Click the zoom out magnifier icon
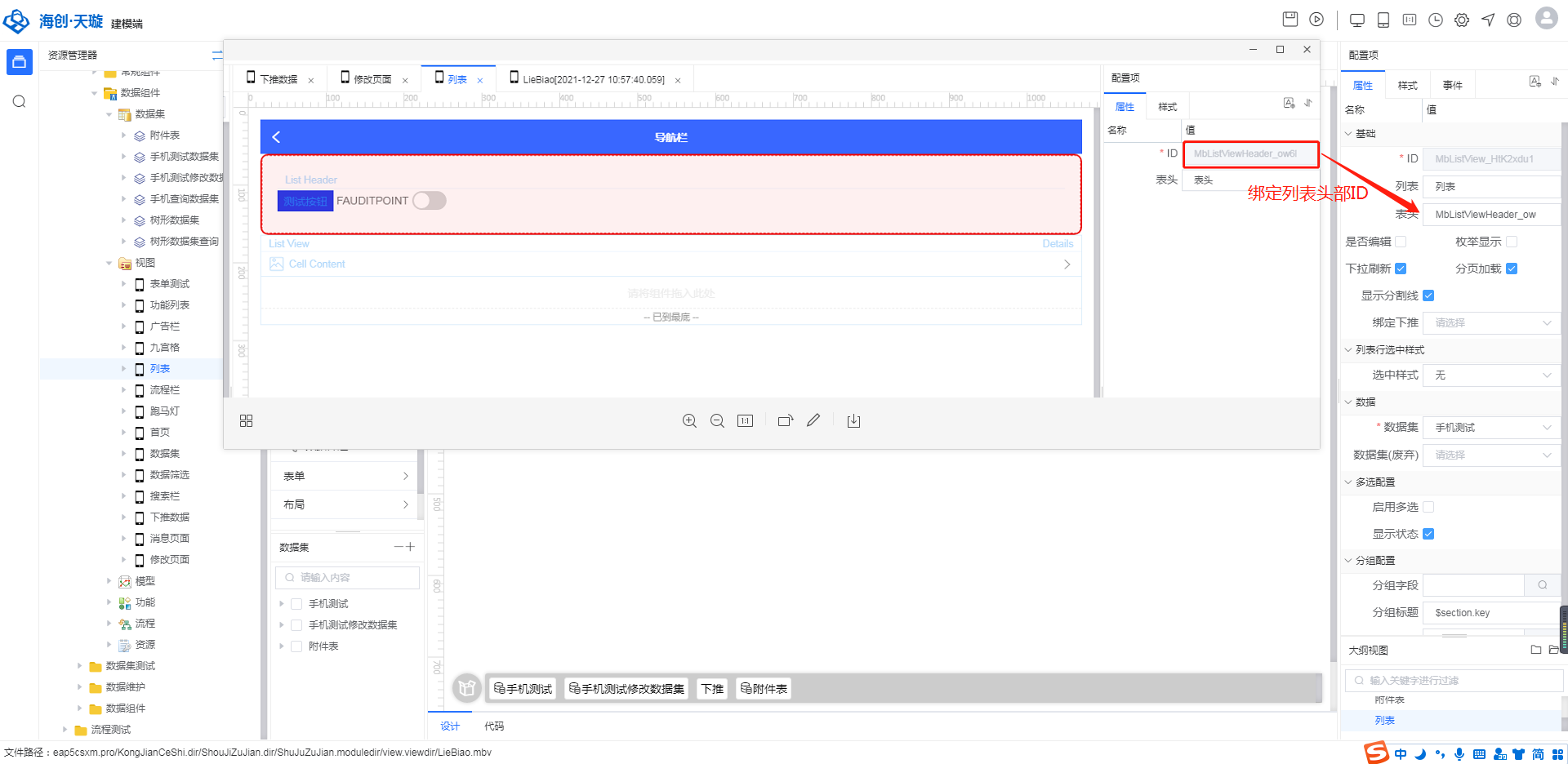The image size is (1568, 764). (717, 421)
